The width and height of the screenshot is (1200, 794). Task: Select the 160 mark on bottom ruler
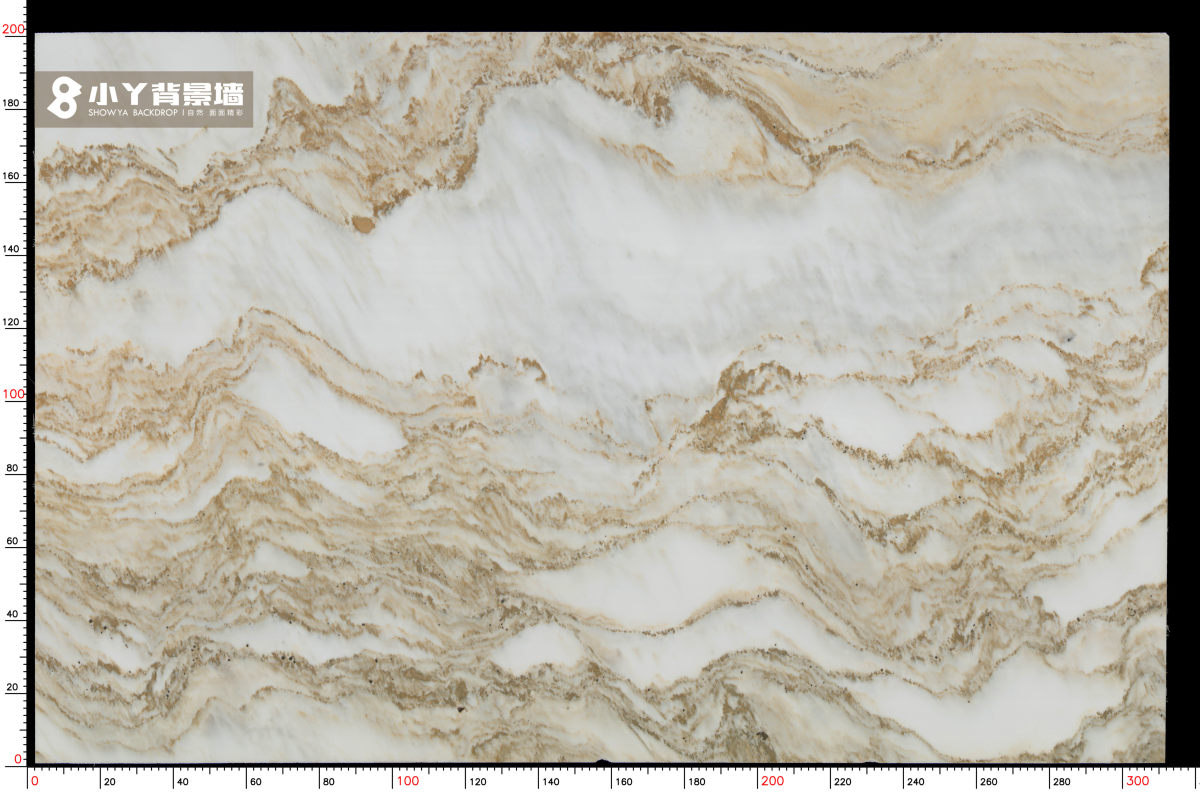[623, 782]
